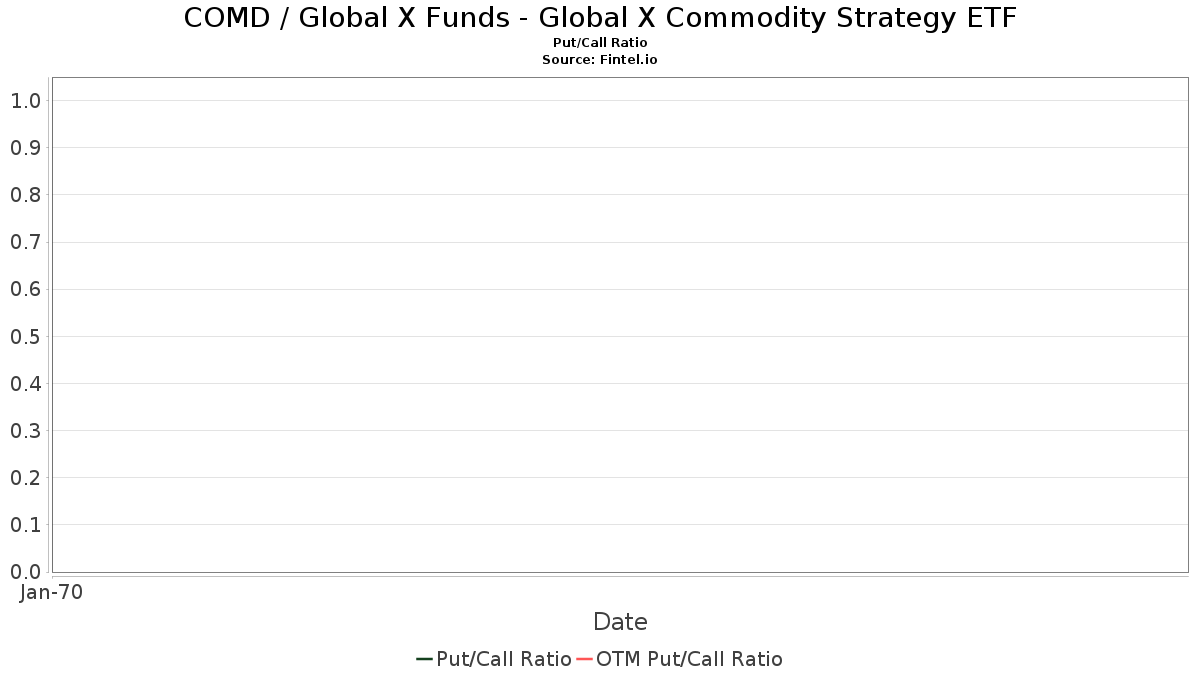Click the chart title COMD Global X Funds
The image size is (1200, 675).
pos(600,18)
